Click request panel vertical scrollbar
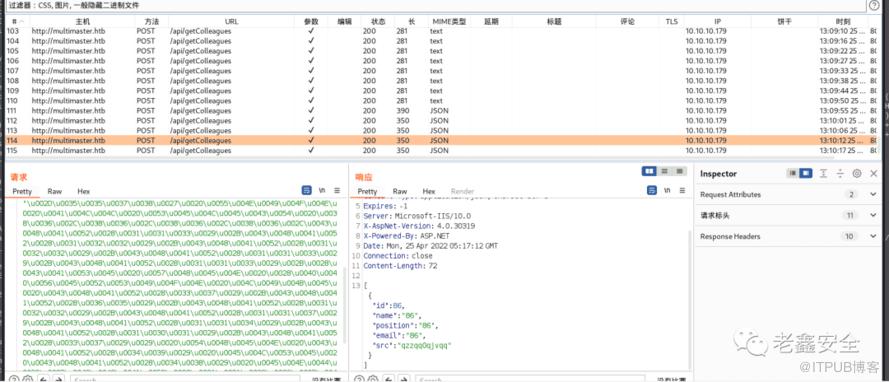This screenshot has height=382, width=889. pos(345,306)
